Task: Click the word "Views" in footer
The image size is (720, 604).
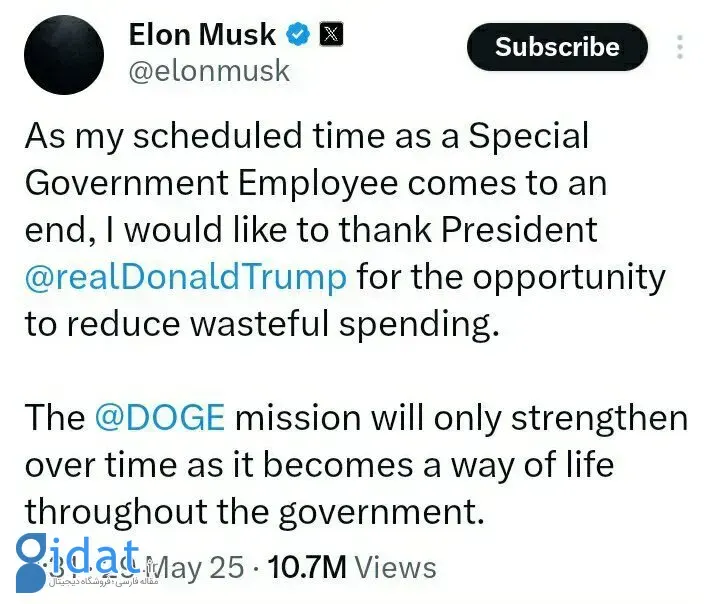Action: click(396, 568)
